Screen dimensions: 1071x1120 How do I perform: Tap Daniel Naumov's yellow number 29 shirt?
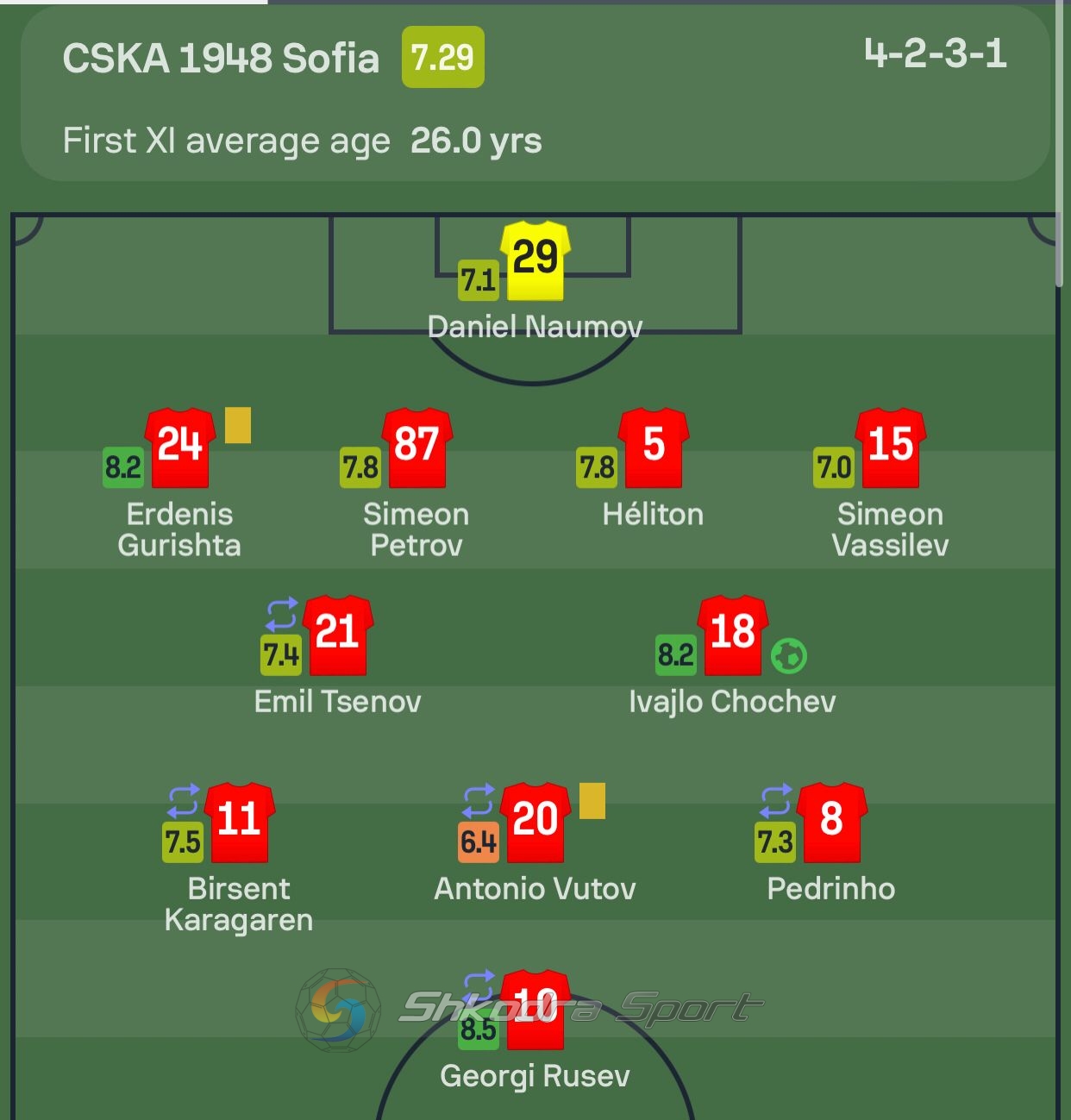535,260
